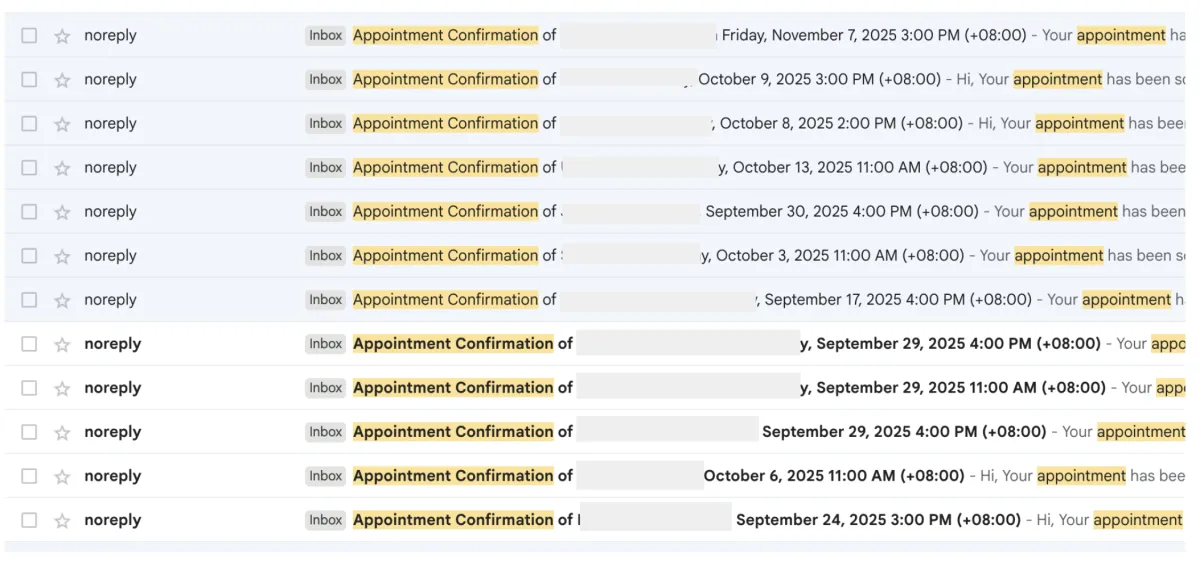1200x566 pixels.
Task: Check the September 29, 11:00 AM email
Action: pos(29,388)
